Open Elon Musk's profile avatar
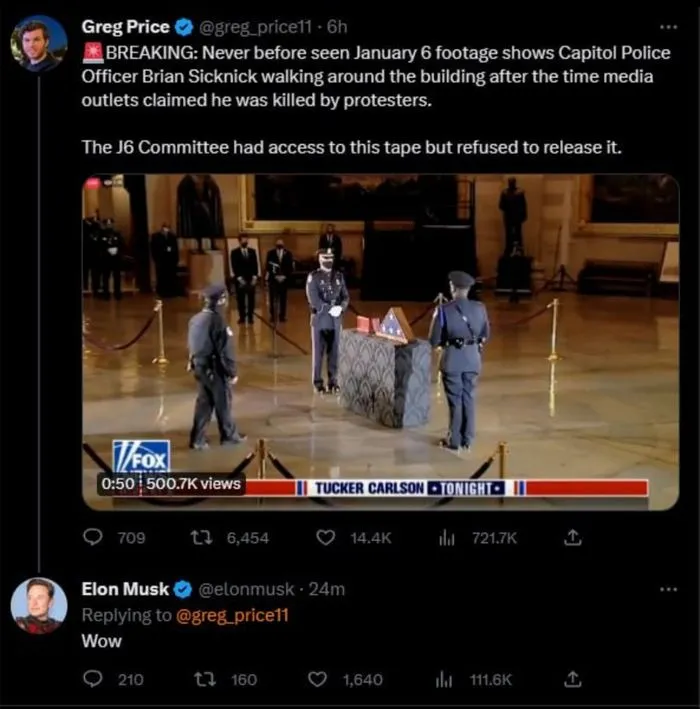 pos(39,605)
